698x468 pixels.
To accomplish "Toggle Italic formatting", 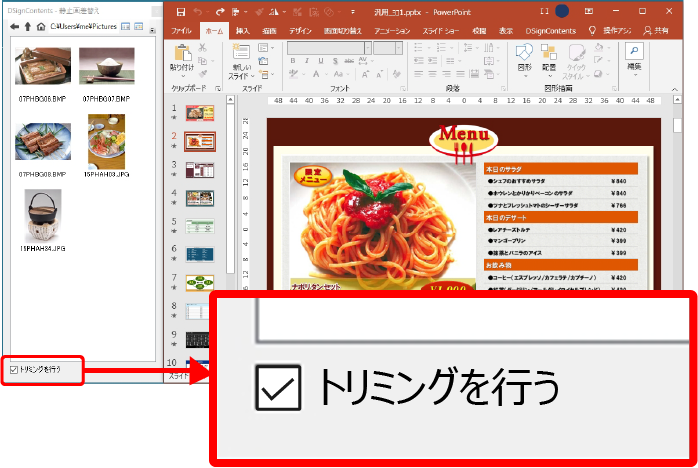I will [x=307, y=61].
